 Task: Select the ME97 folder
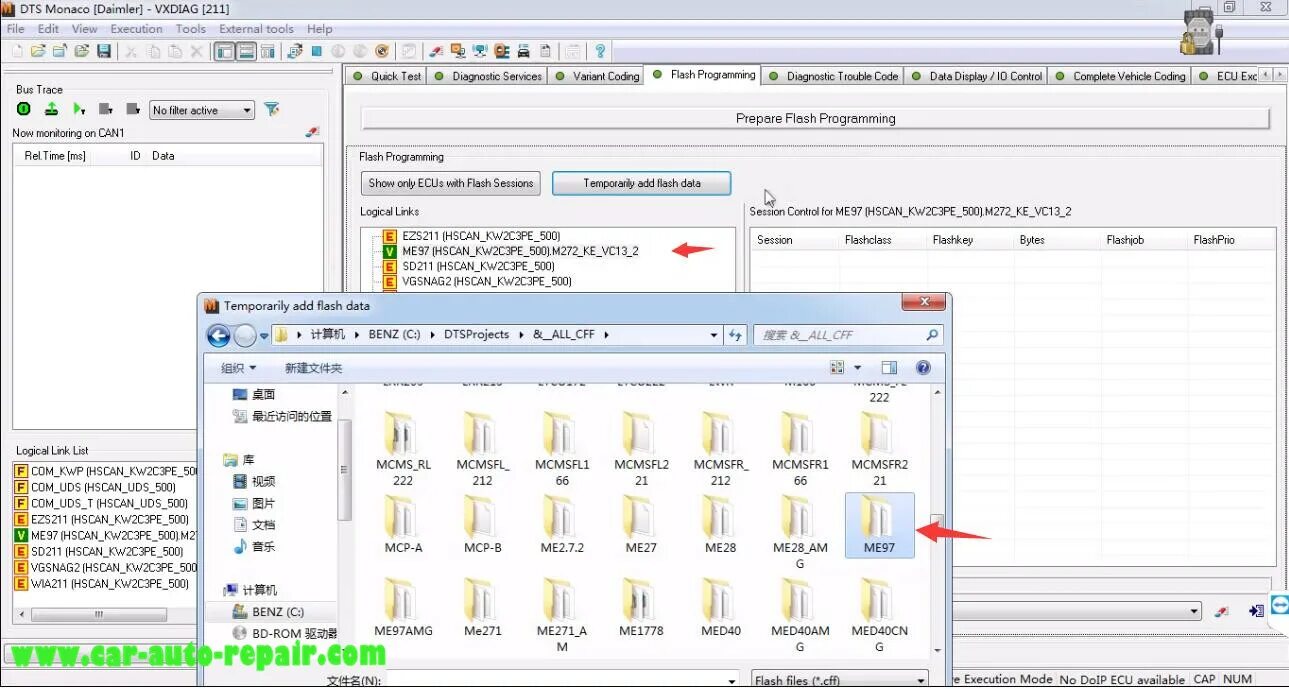click(x=879, y=524)
